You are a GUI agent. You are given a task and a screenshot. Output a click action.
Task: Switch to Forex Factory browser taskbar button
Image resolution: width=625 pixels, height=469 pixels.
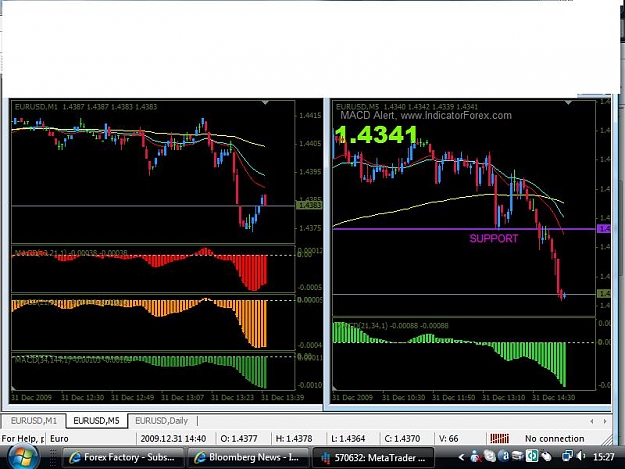123,457
